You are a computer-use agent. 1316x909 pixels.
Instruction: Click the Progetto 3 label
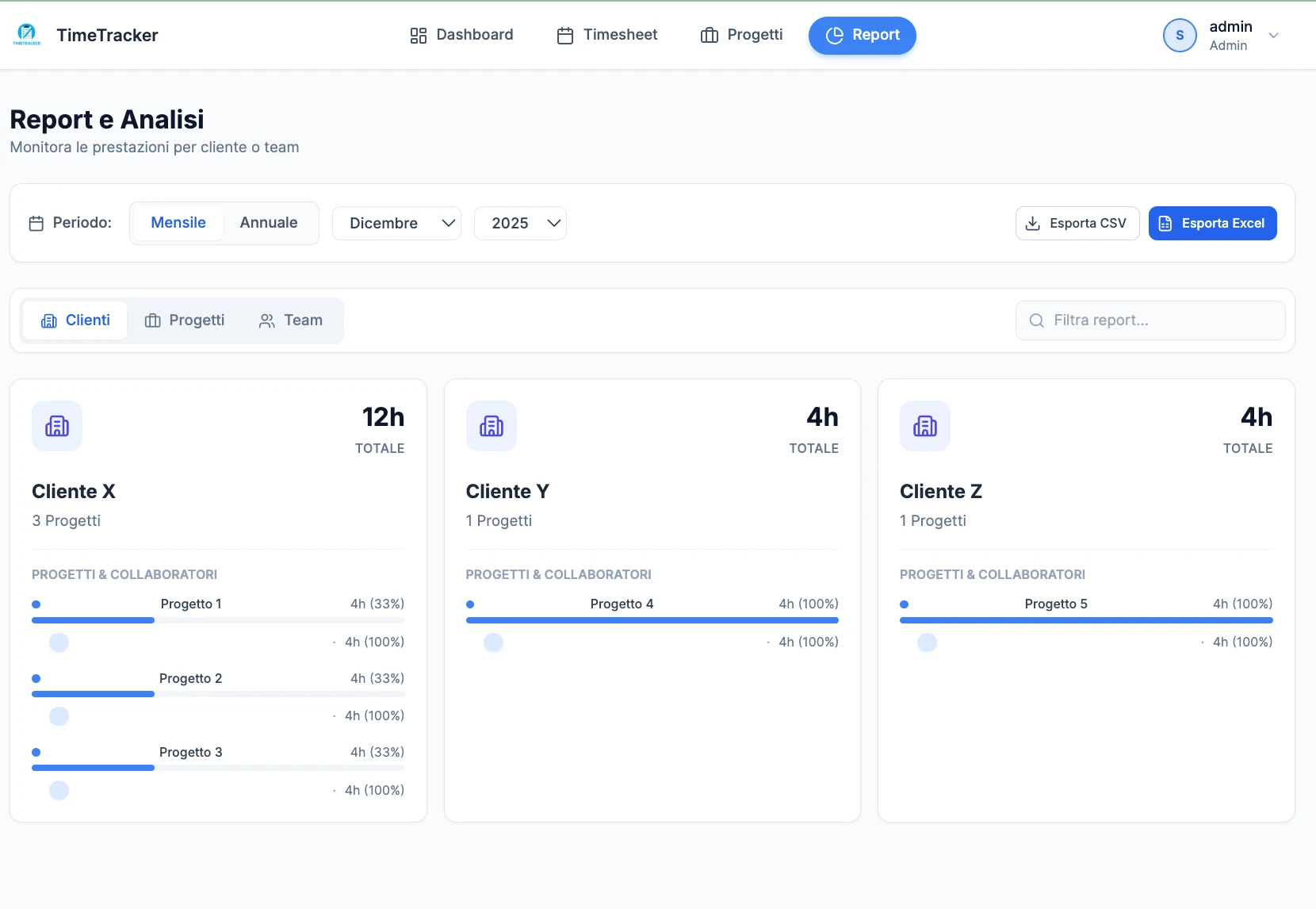pyautogui.click(x=191, y=753)
